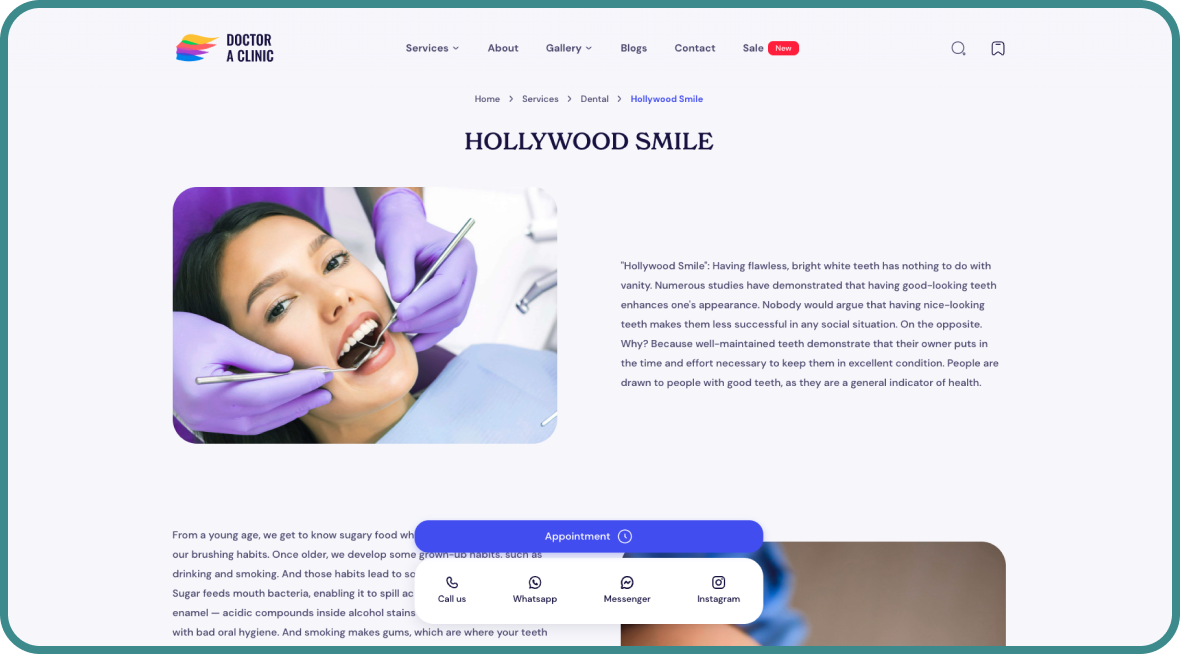The height and width of the screenshot is (654, 1180).
Task: Open the search magnifier icon
Action: [x=958, y=48]
